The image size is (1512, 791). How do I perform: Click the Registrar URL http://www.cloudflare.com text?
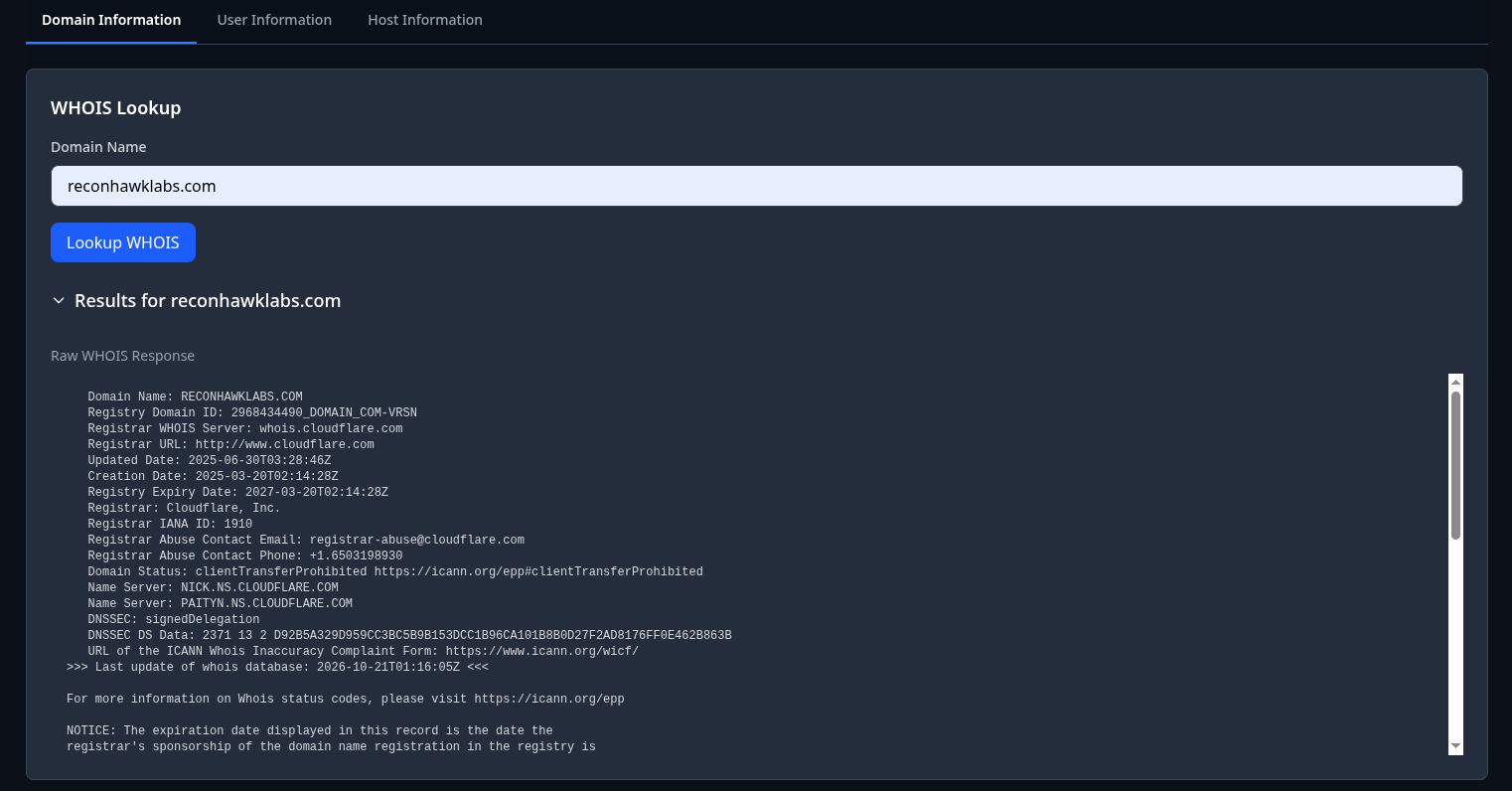(230, 444)
